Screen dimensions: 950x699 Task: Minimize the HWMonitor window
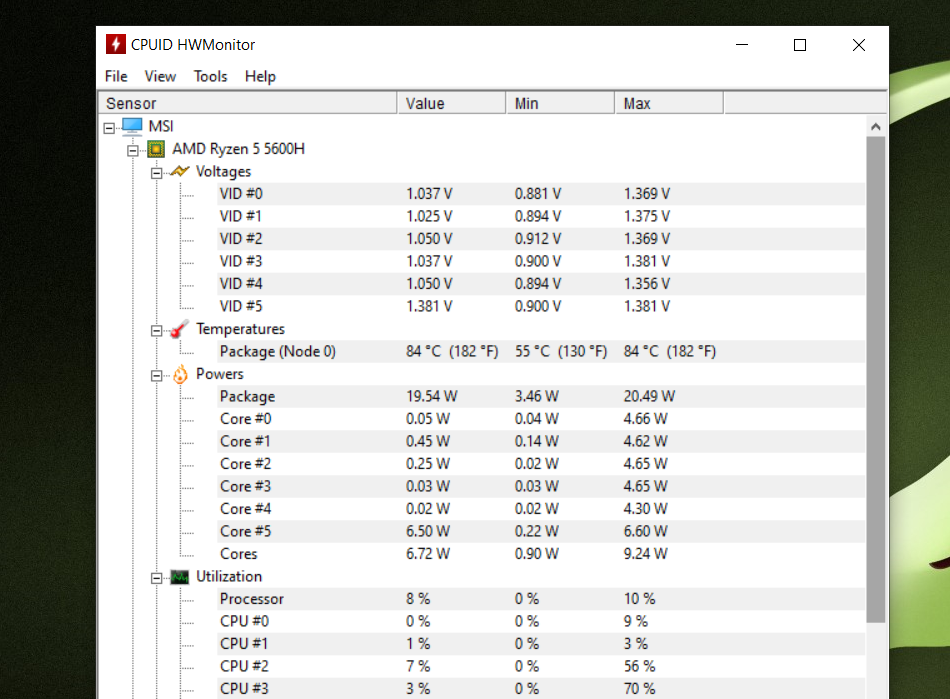tap(742, 45)
